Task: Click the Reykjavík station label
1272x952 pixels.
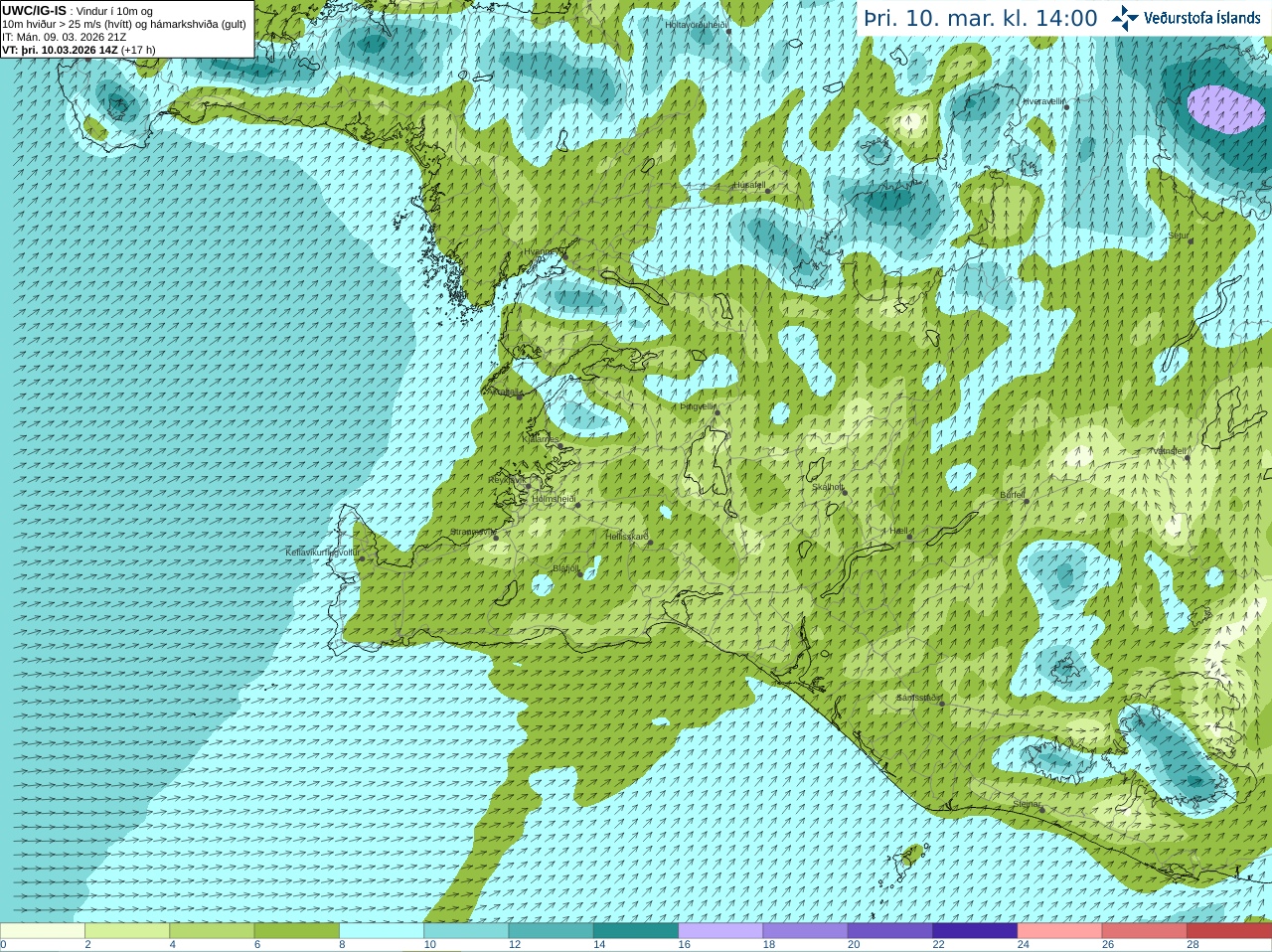Action: 506,480
